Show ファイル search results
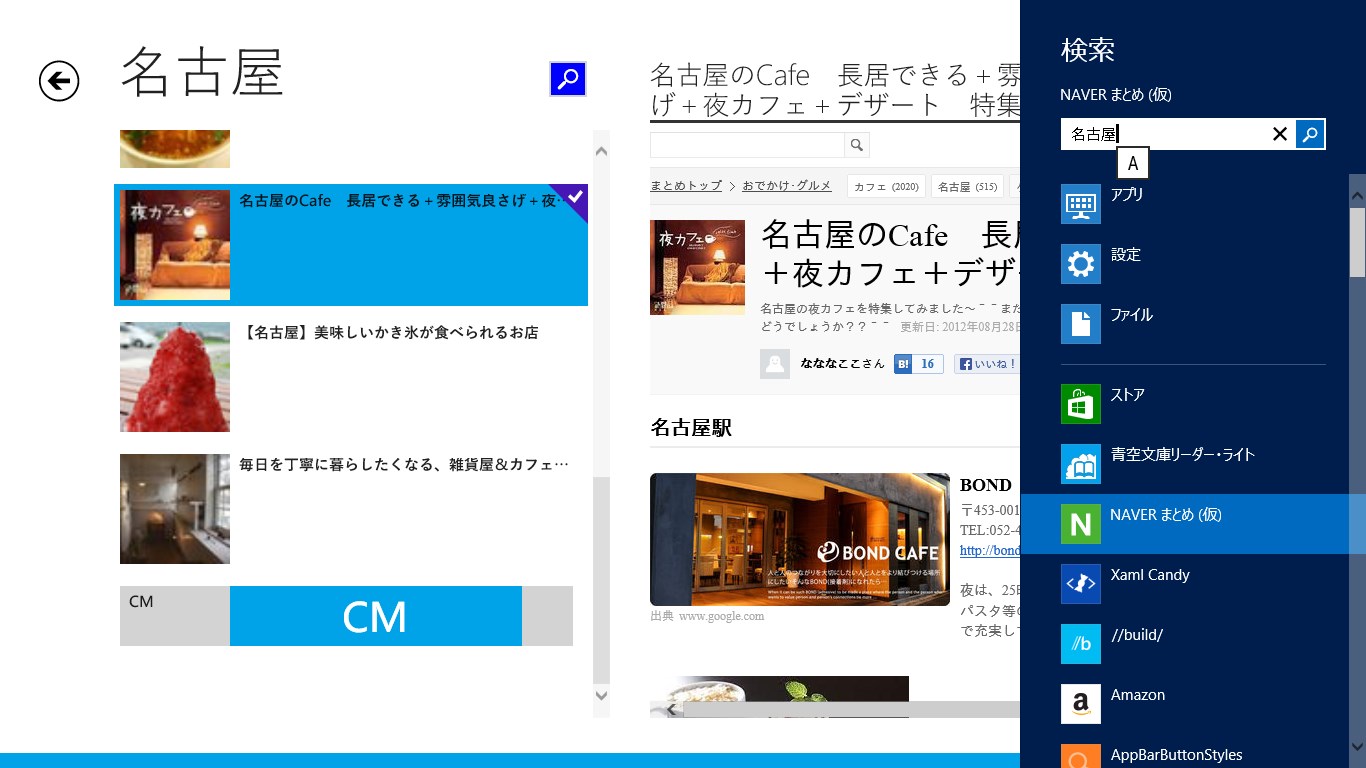The height and width of the screenshot is (768, 1366). point(1129,314)
